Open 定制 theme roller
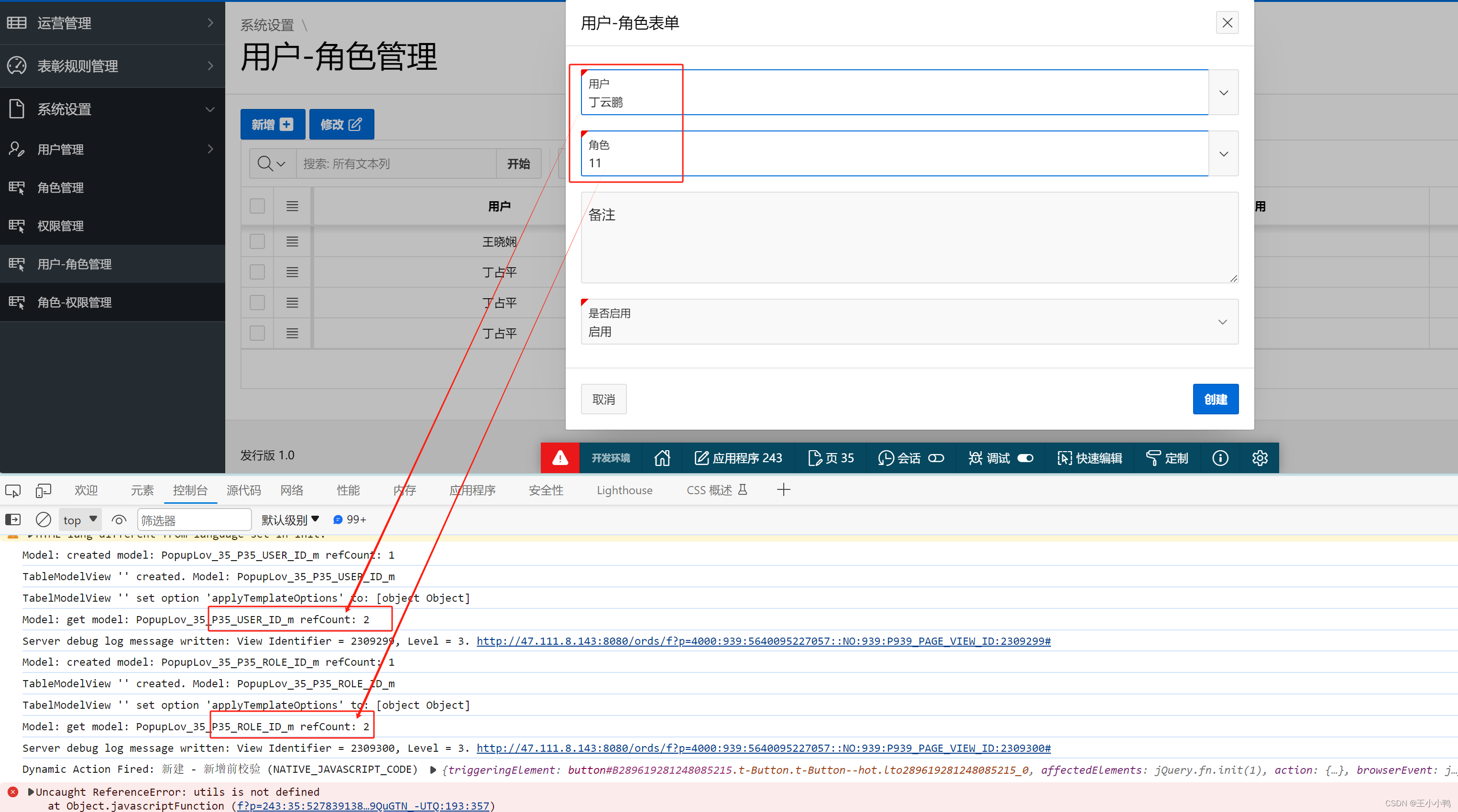 tap(1167, 458)
